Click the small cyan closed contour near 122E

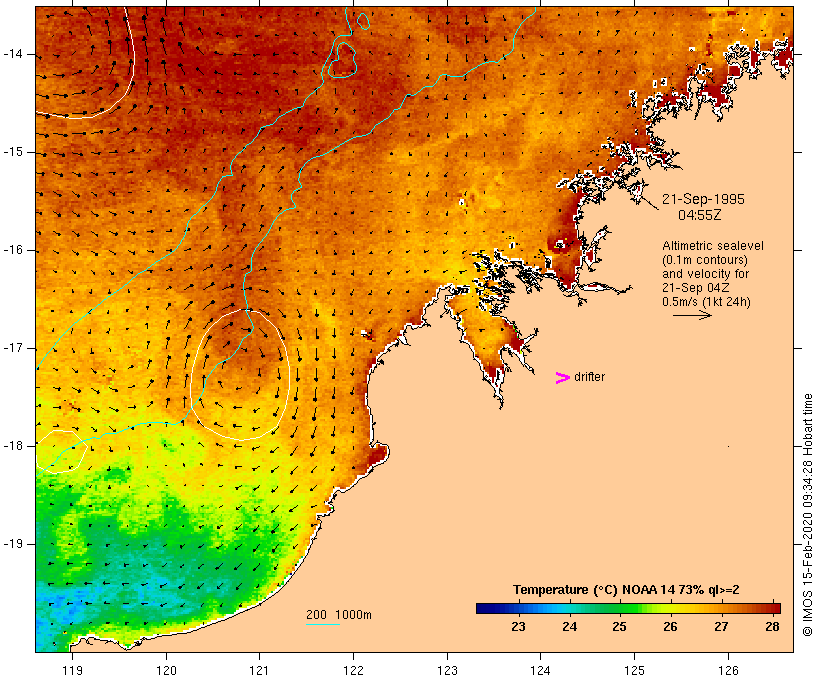363,21
